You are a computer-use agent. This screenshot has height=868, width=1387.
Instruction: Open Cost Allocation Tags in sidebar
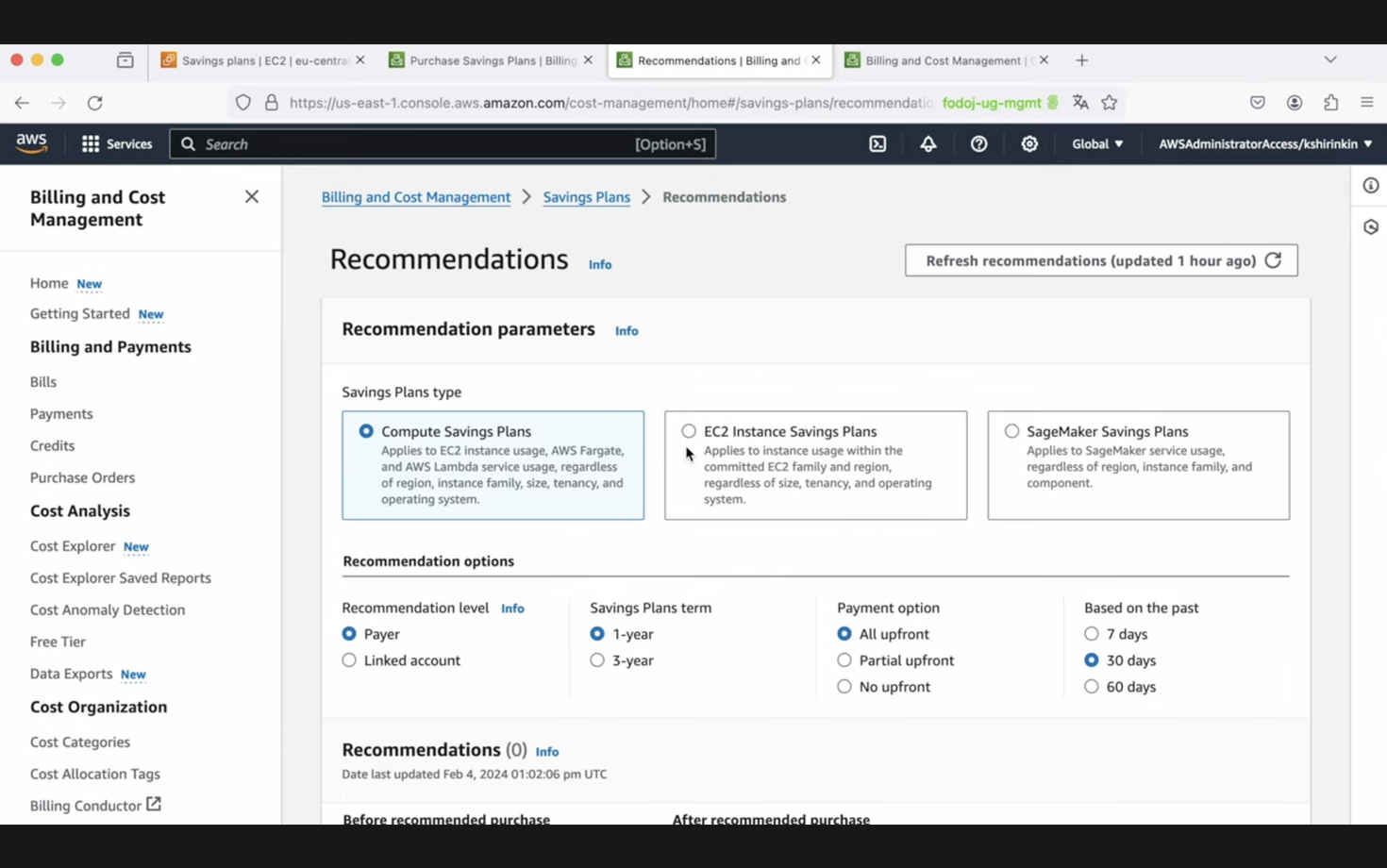pos(95,775)
